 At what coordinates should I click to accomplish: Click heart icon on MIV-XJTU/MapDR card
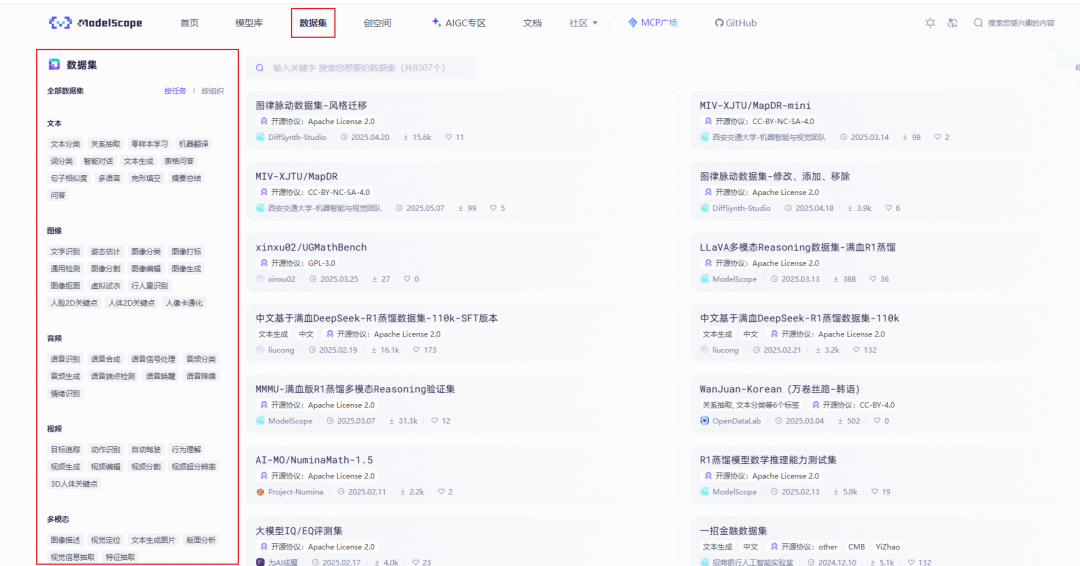pos(493,208)
